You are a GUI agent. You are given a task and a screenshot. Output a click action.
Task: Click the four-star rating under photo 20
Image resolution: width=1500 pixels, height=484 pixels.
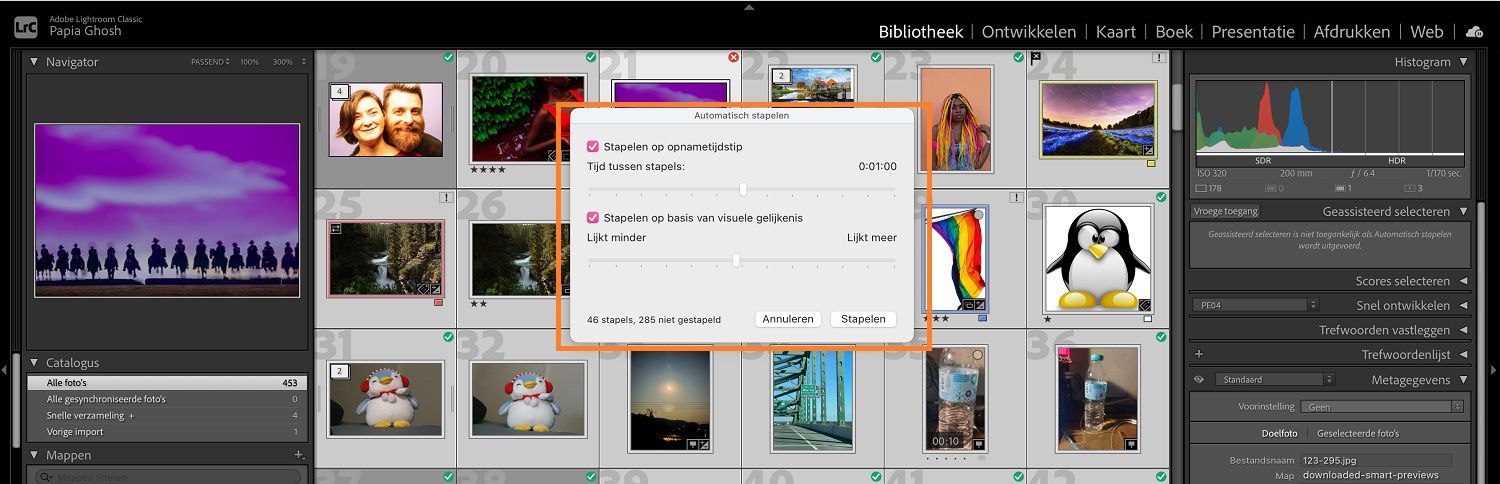click(488, 170)
